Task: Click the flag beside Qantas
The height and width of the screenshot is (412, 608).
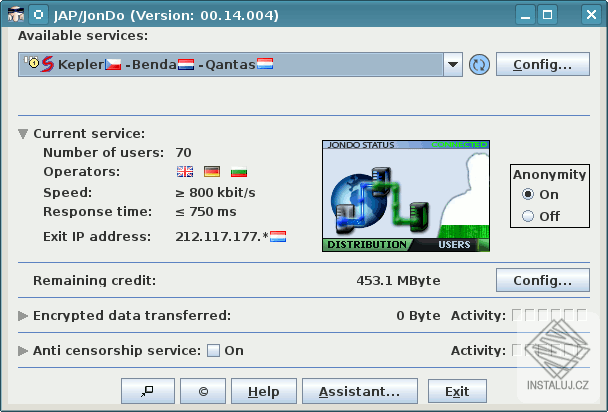Action: 265,64
